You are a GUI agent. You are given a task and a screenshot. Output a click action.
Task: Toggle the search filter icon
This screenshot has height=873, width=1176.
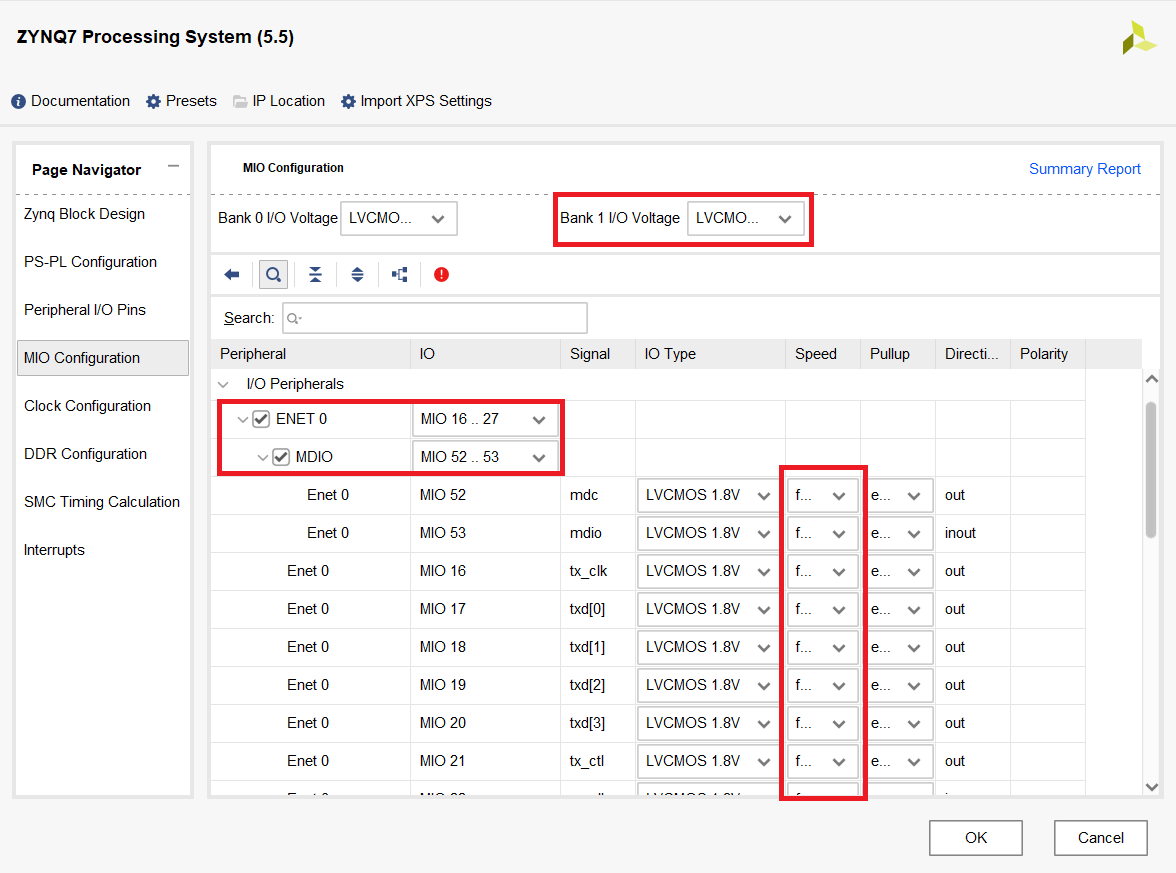pyautogui.click(x=273, y=274)
